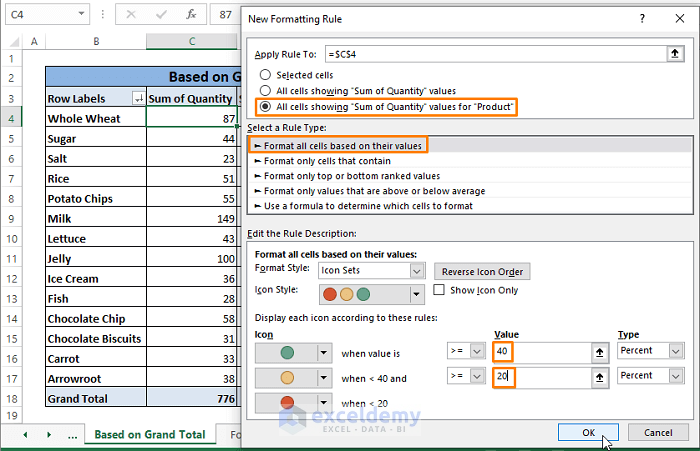Click the Whole Wheat cell
Image resolution: width=700 pixels, height=451 pixels.
click(96, 118)
